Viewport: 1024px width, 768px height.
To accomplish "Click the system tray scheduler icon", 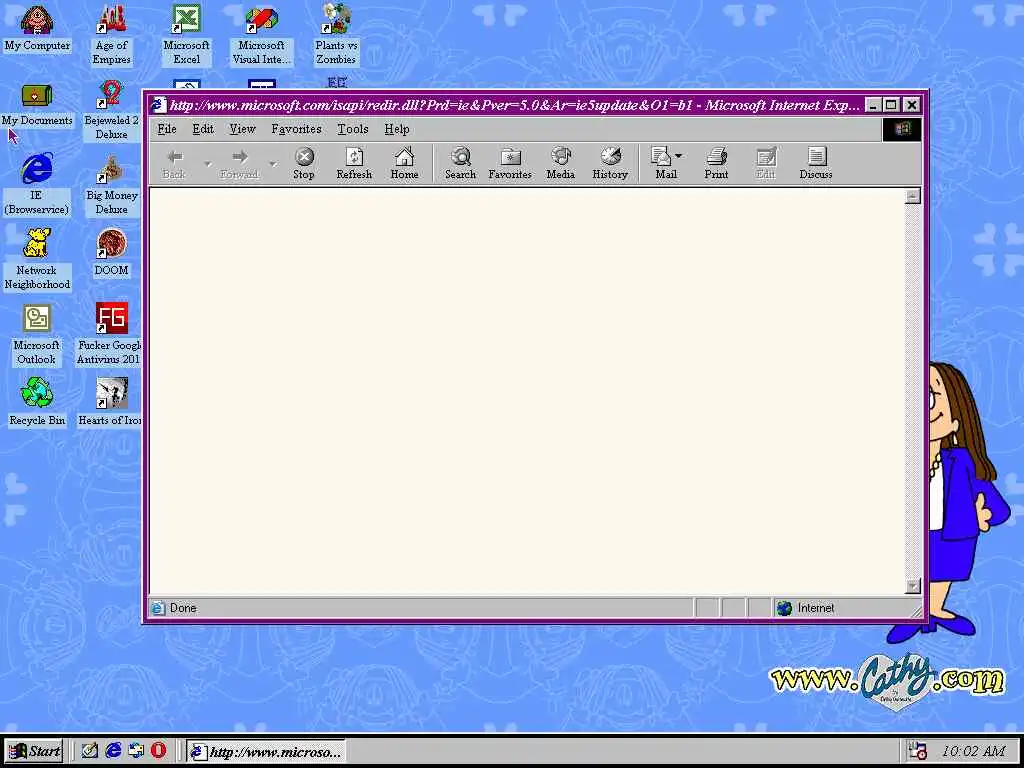I will 918,751.
